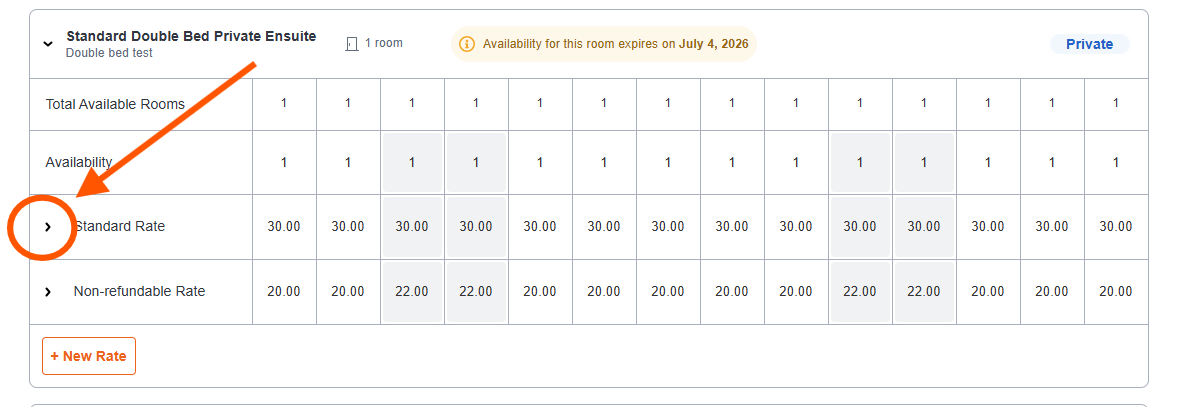Click the Standard Double Bed Private Ensuite title
Viewport: 1185px width, 407px height.
coord(191,36)
